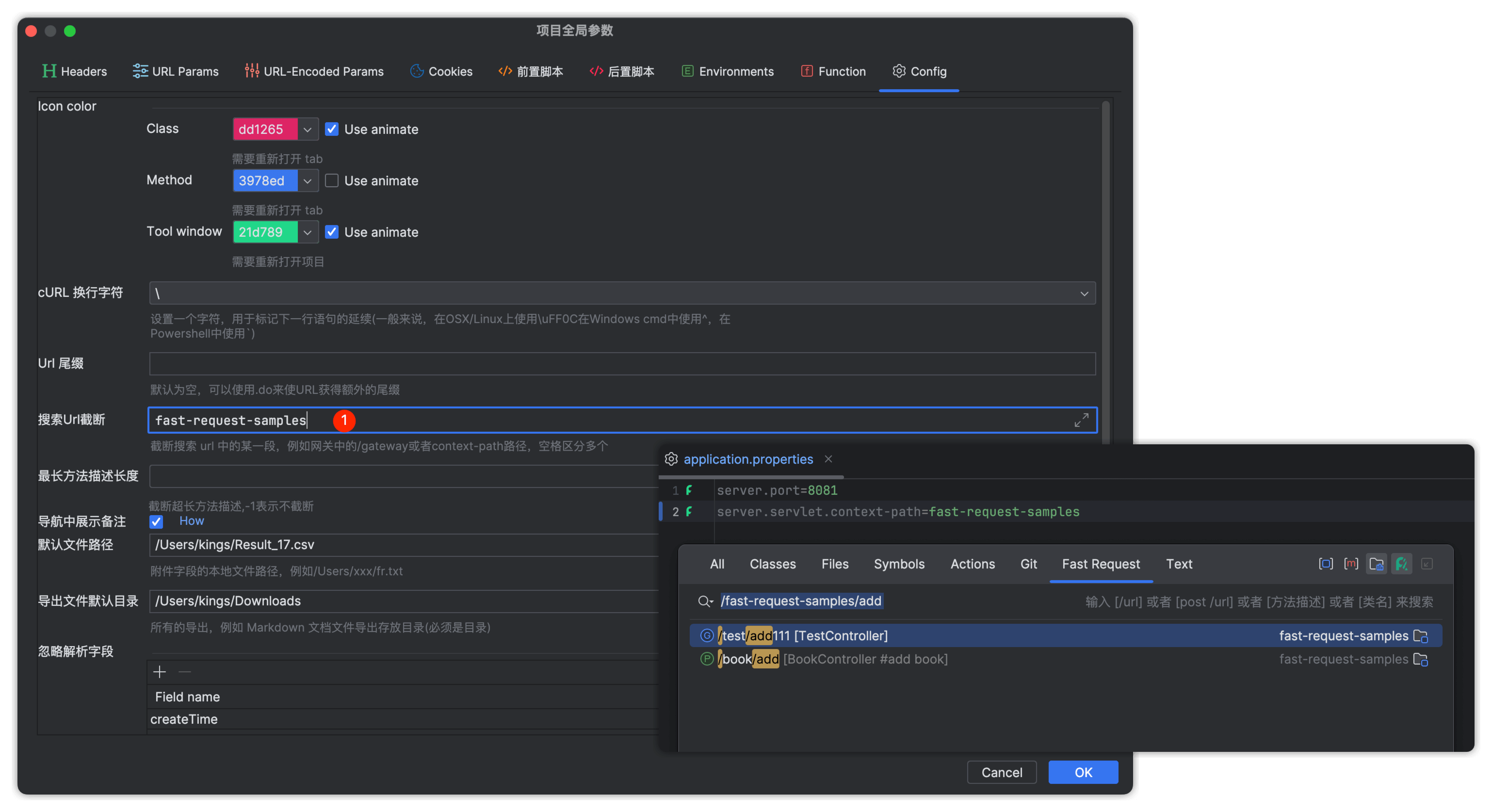Click the Method color swatch 3978ed

coord(265,181)
